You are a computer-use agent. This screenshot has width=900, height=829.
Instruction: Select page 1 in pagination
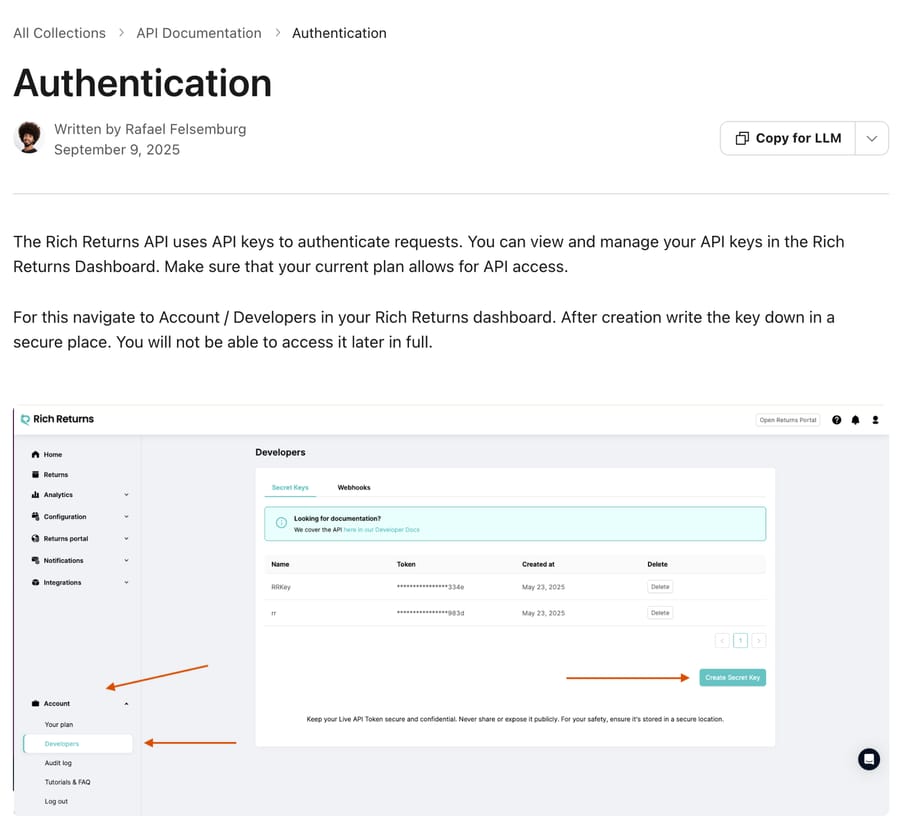(740, 640)
